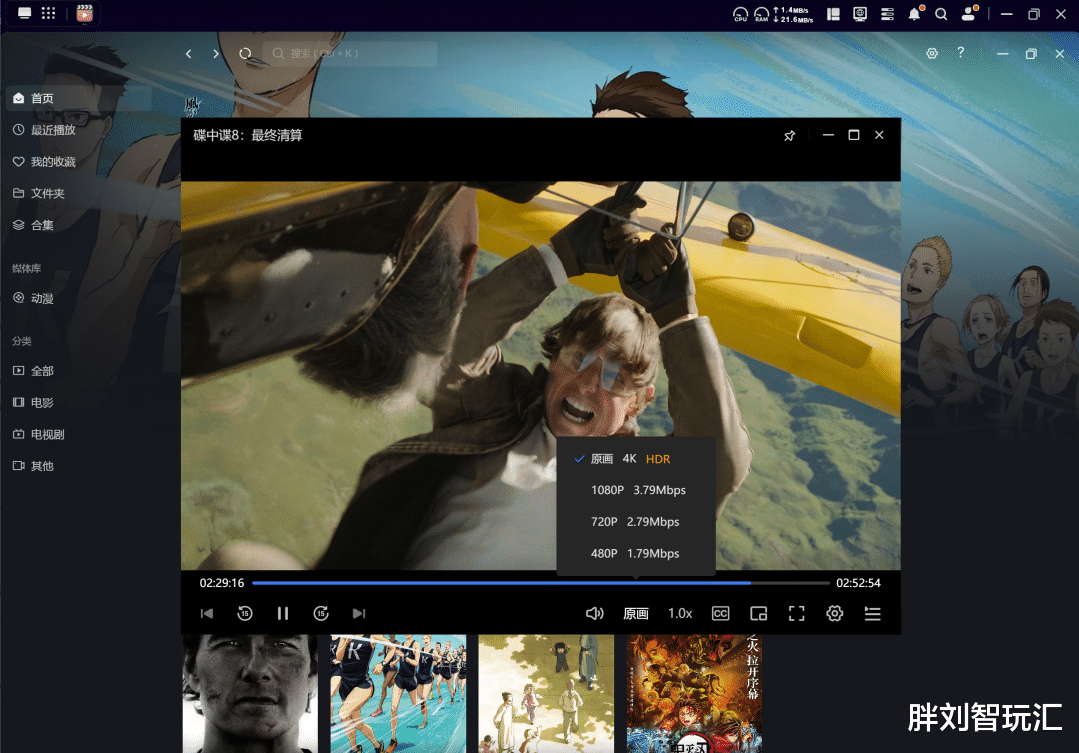Open the 原画 quality selector

[636, 613]
